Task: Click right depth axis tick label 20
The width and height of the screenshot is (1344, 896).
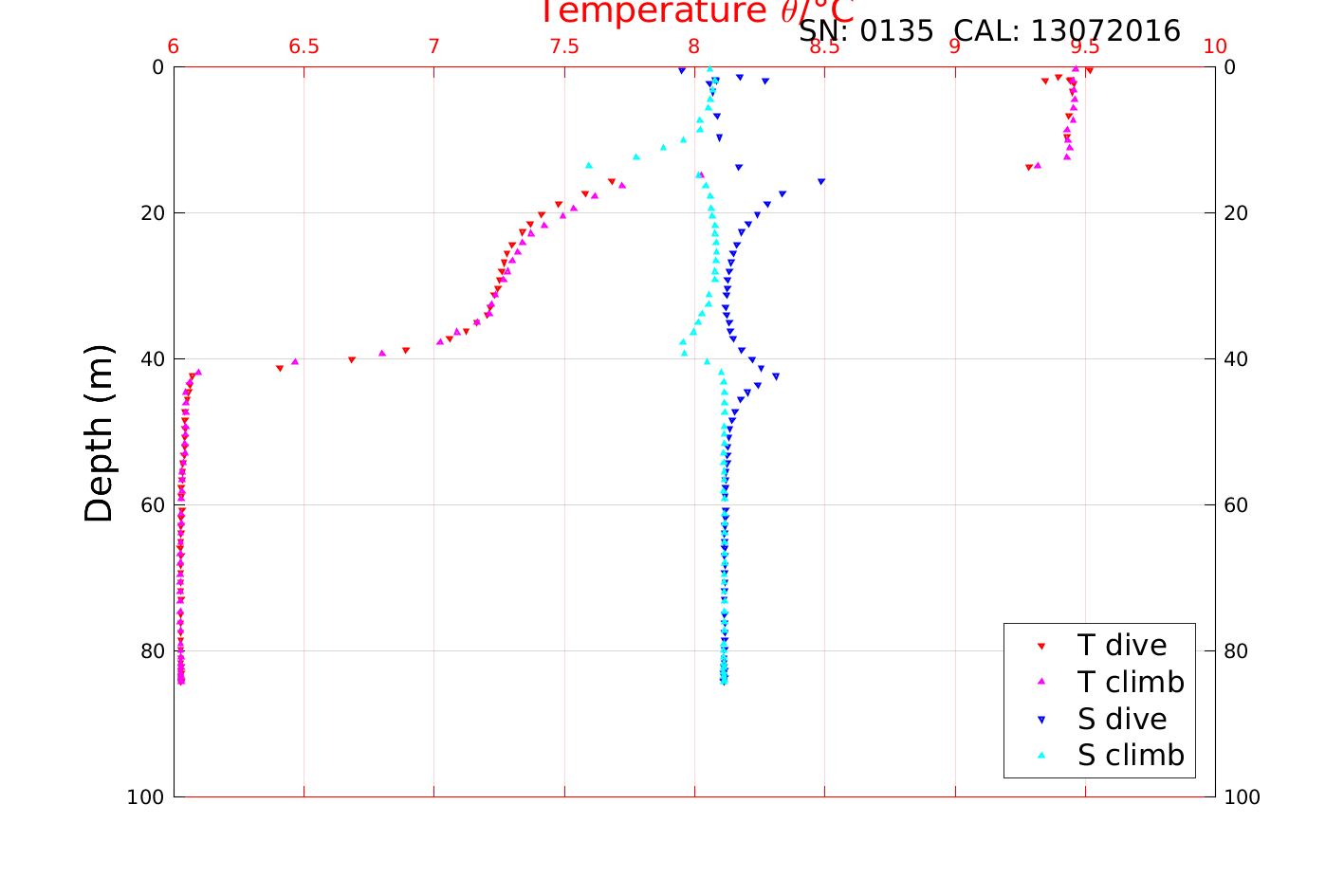Action: 1236,213
